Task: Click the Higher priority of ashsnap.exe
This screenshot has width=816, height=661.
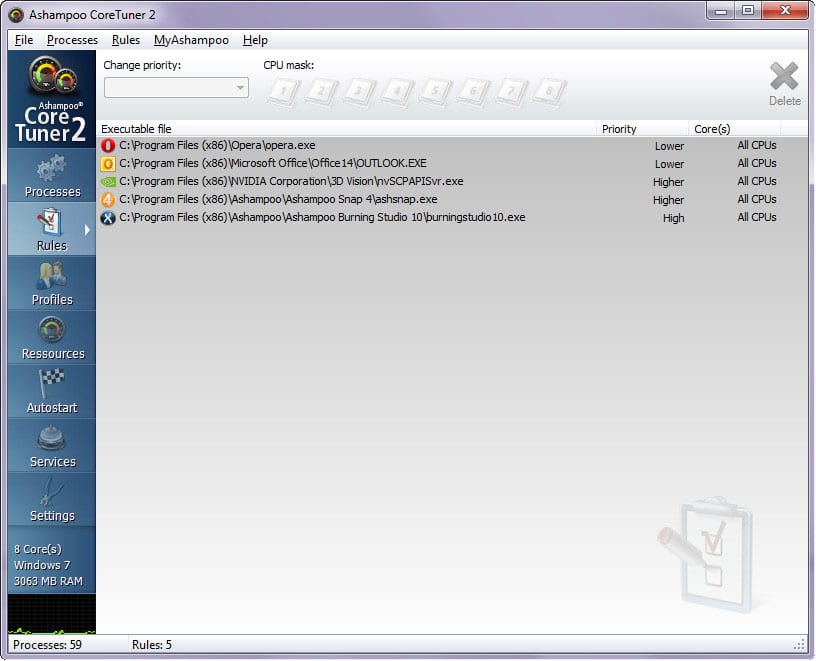Action: click(669, 200)
